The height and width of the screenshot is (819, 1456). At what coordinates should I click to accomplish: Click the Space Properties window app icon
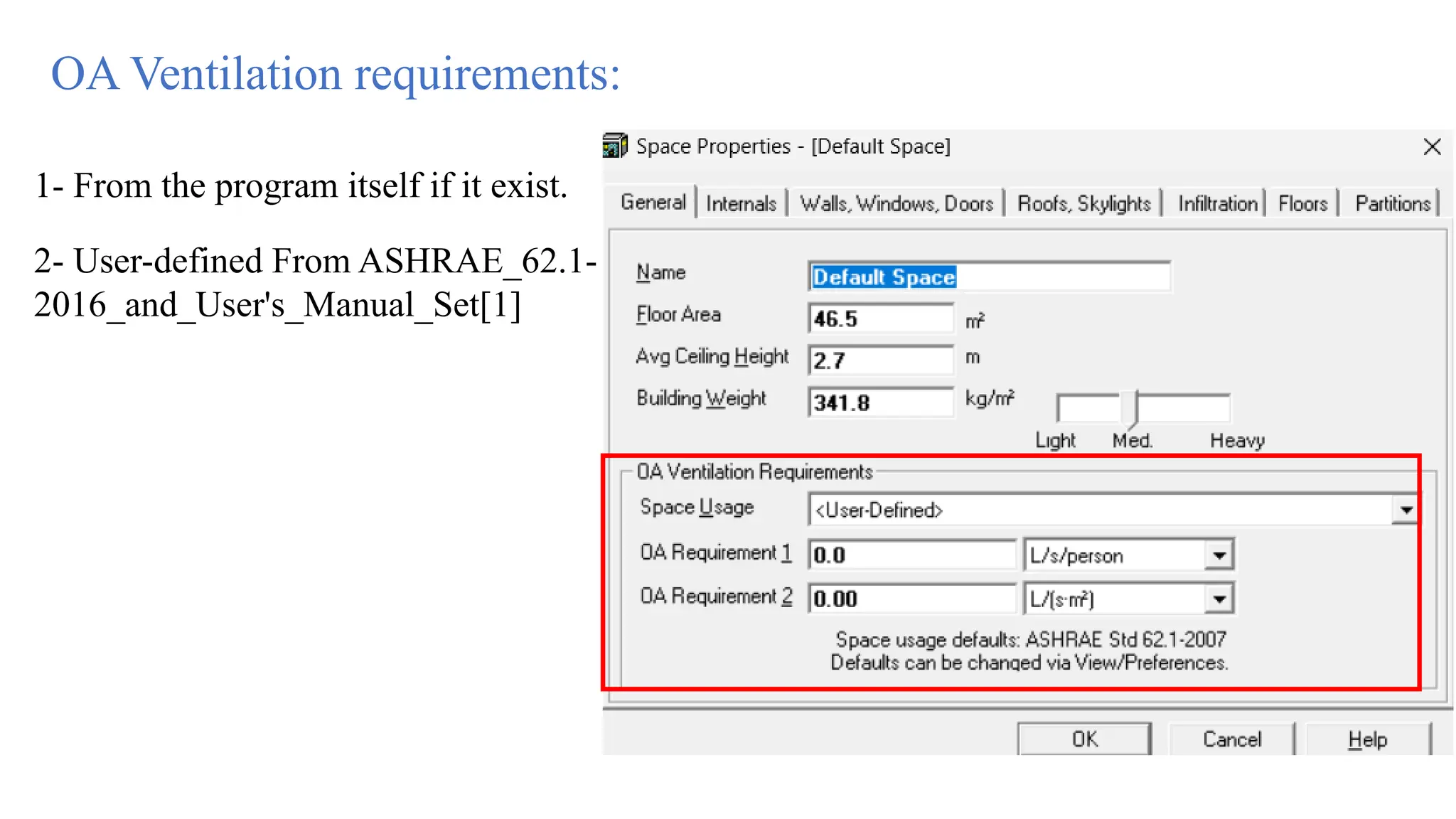click(x=615, y=146)
